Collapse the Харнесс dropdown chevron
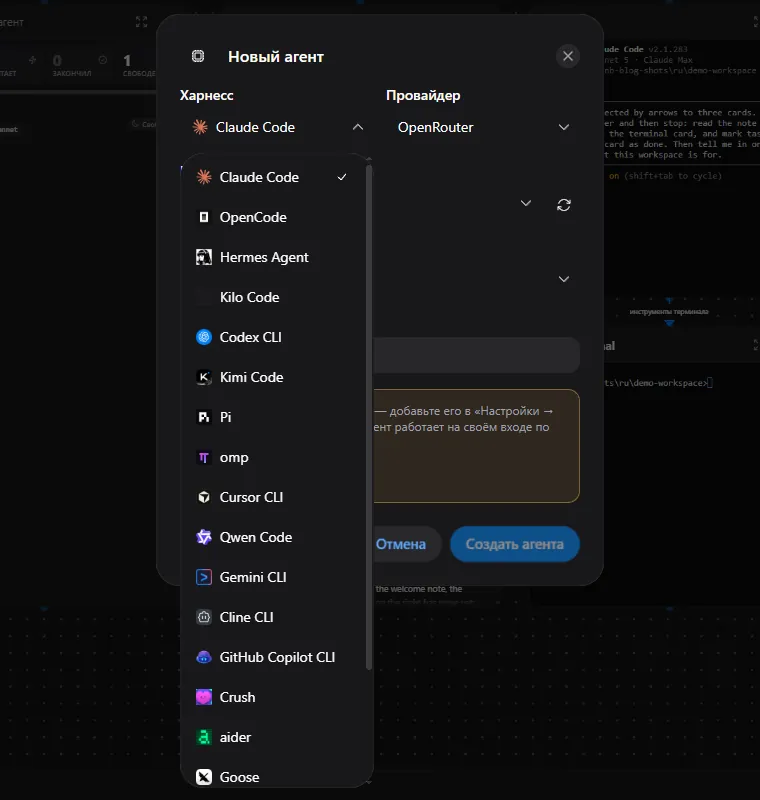760x800 pixels. (358, 127)
